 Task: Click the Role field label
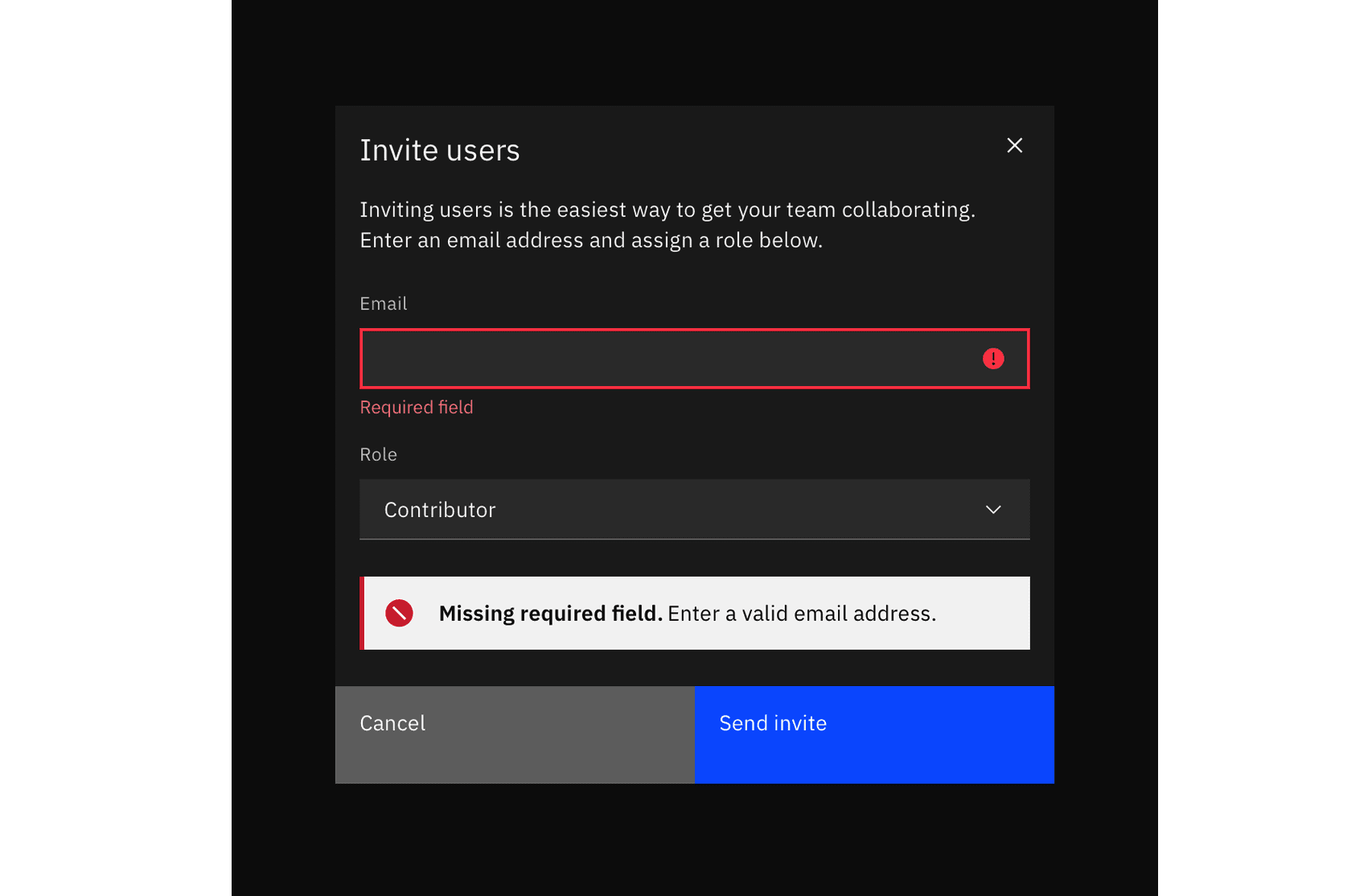[378, 454]
